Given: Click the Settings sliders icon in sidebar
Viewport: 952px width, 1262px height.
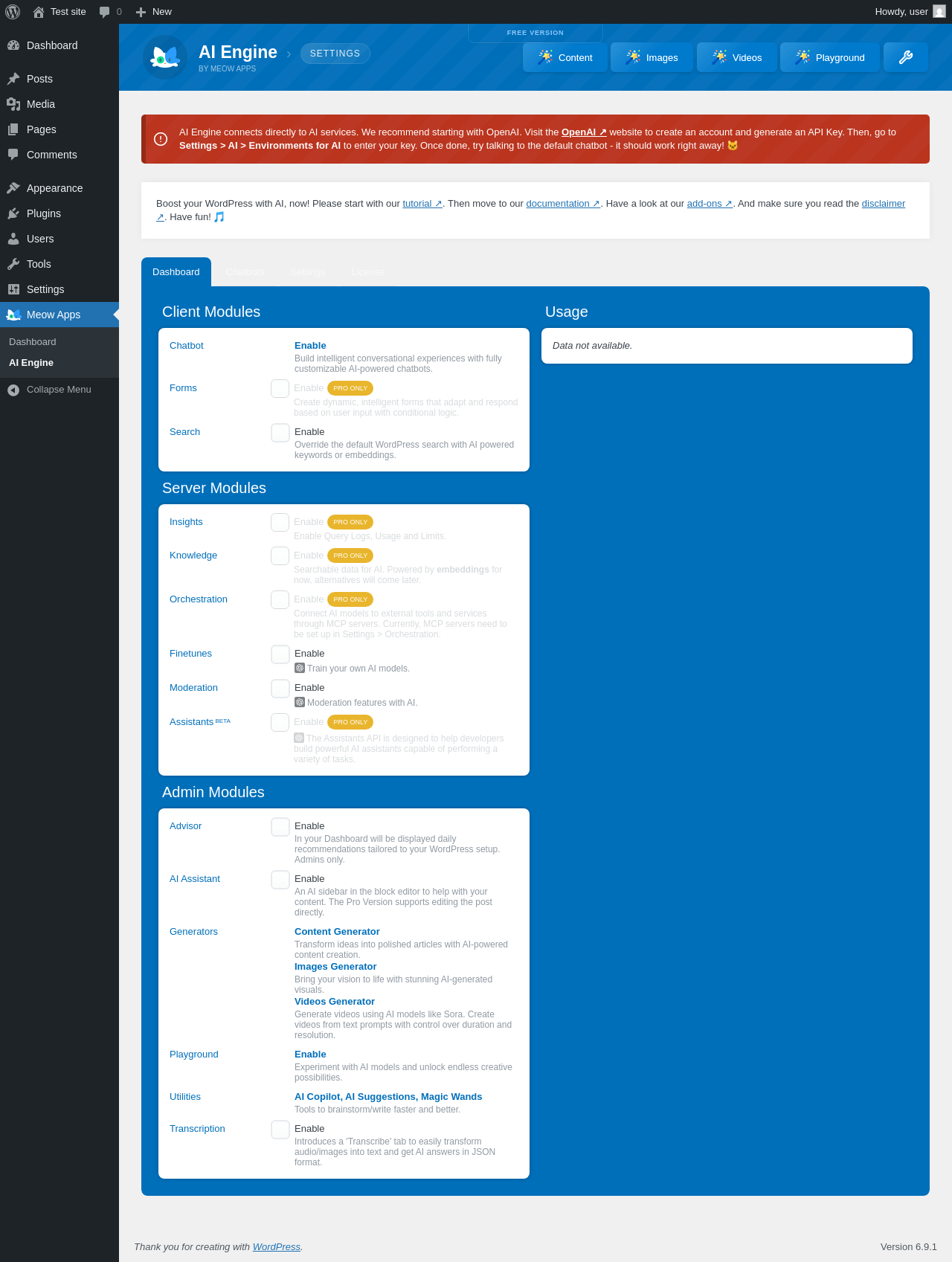Looking at the screenshot, I should click(13, 289).
